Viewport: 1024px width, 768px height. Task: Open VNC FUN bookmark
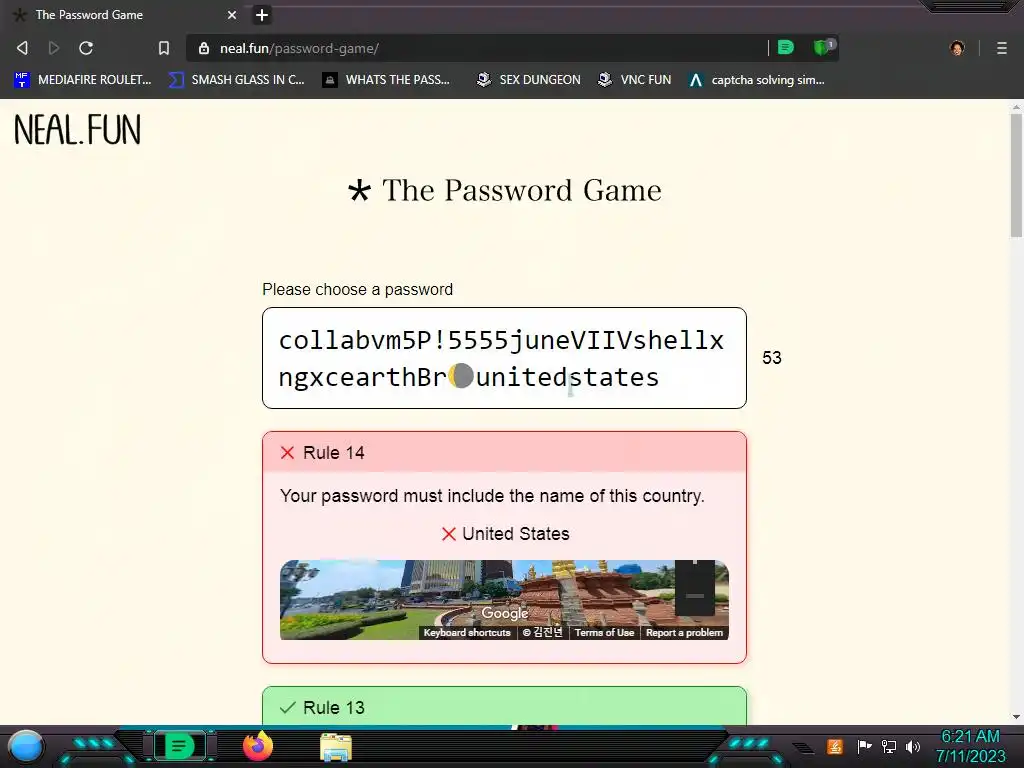point(635,80)
